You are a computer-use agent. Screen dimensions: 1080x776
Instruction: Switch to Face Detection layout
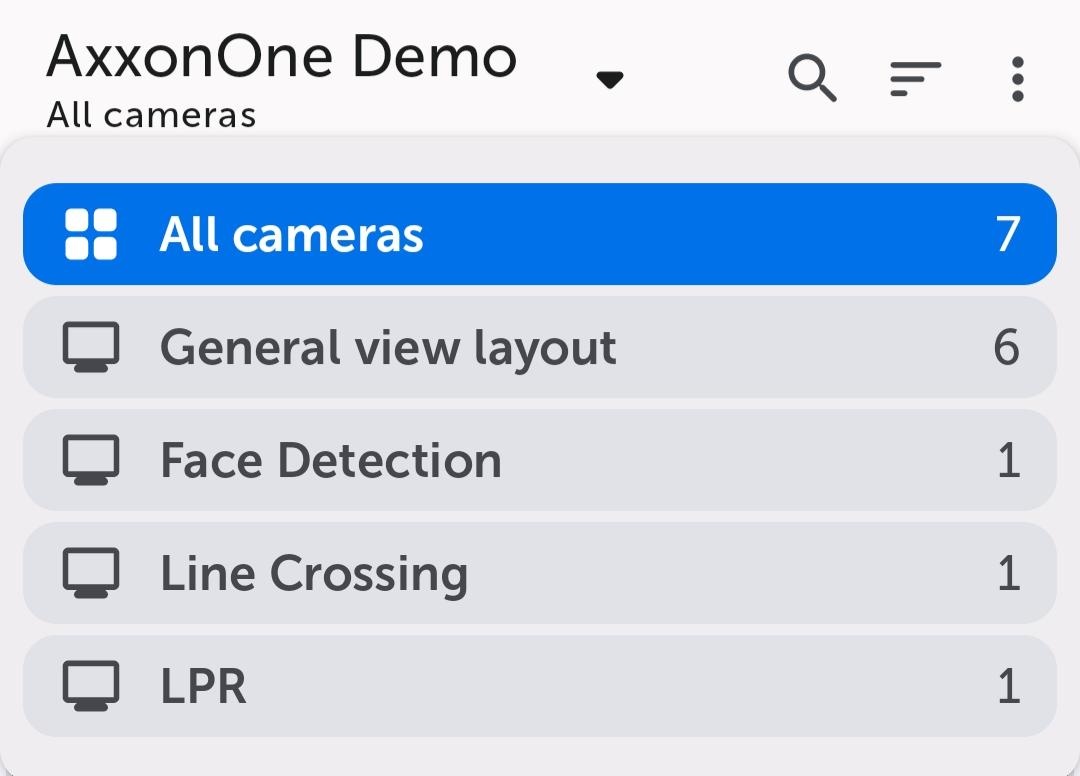[x=331, y=461]
